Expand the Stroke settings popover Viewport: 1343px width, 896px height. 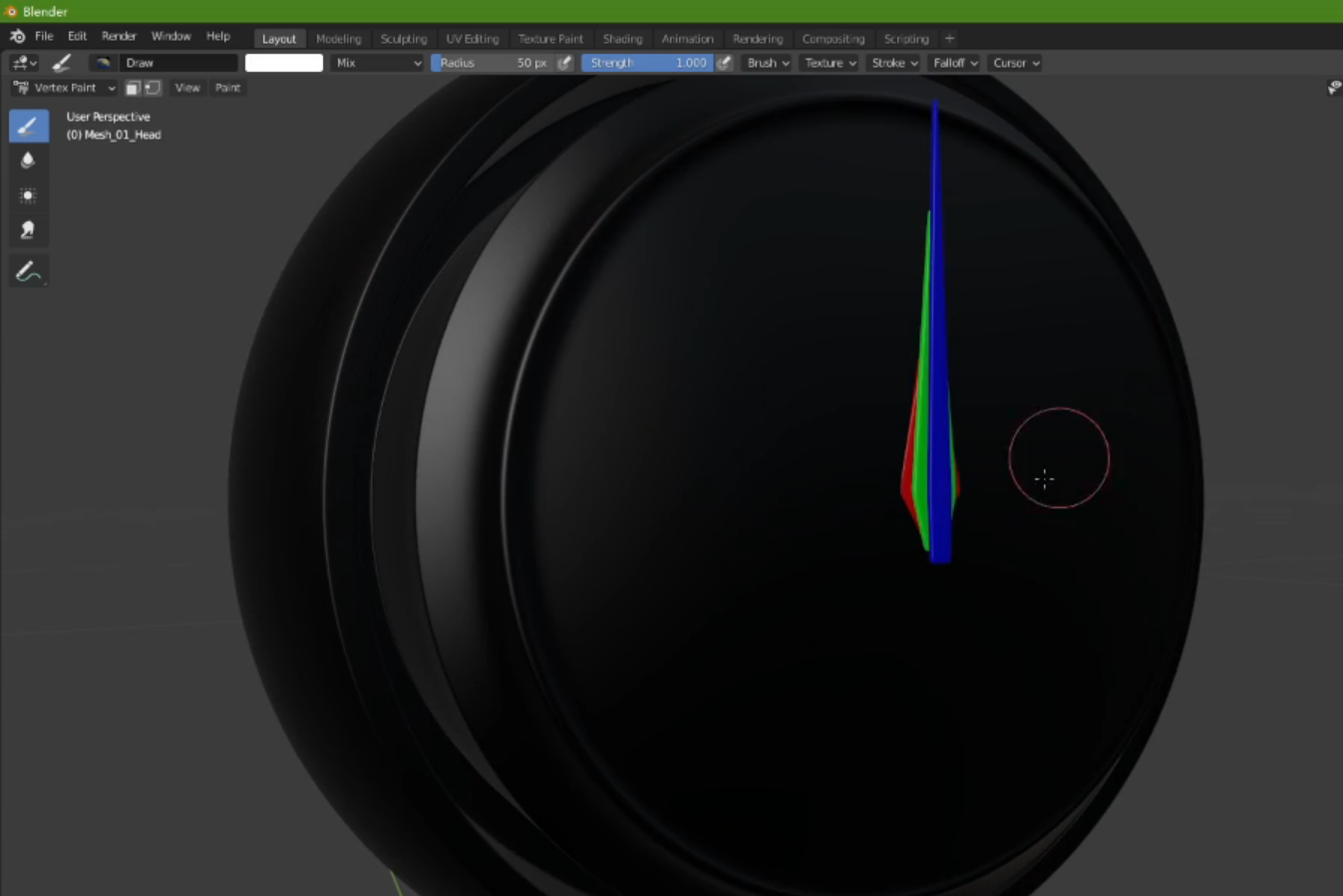tap(893, 63)
